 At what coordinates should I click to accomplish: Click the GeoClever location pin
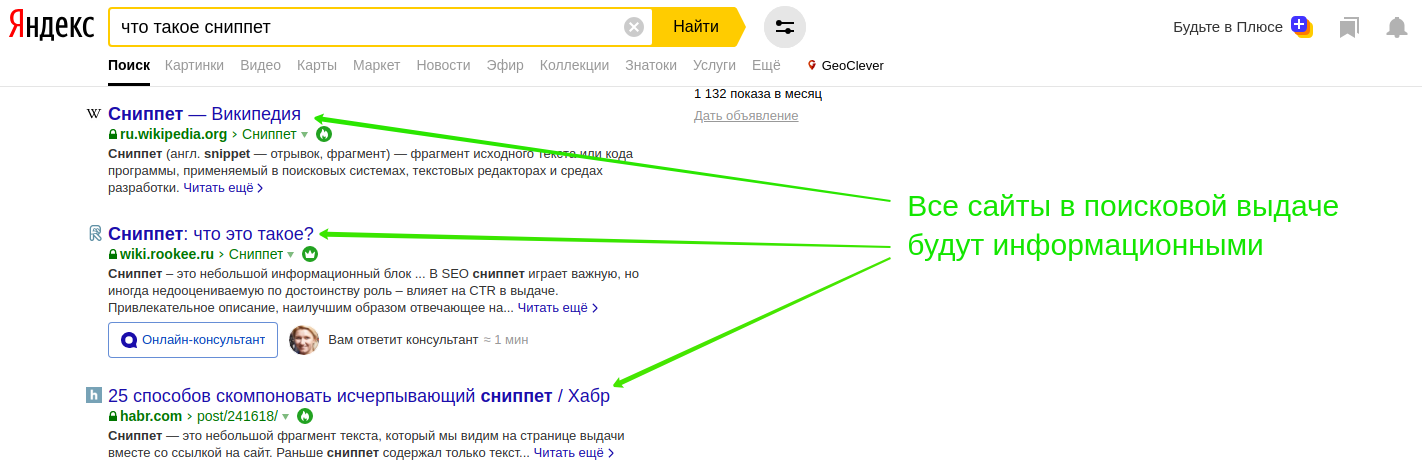(812, 66)
